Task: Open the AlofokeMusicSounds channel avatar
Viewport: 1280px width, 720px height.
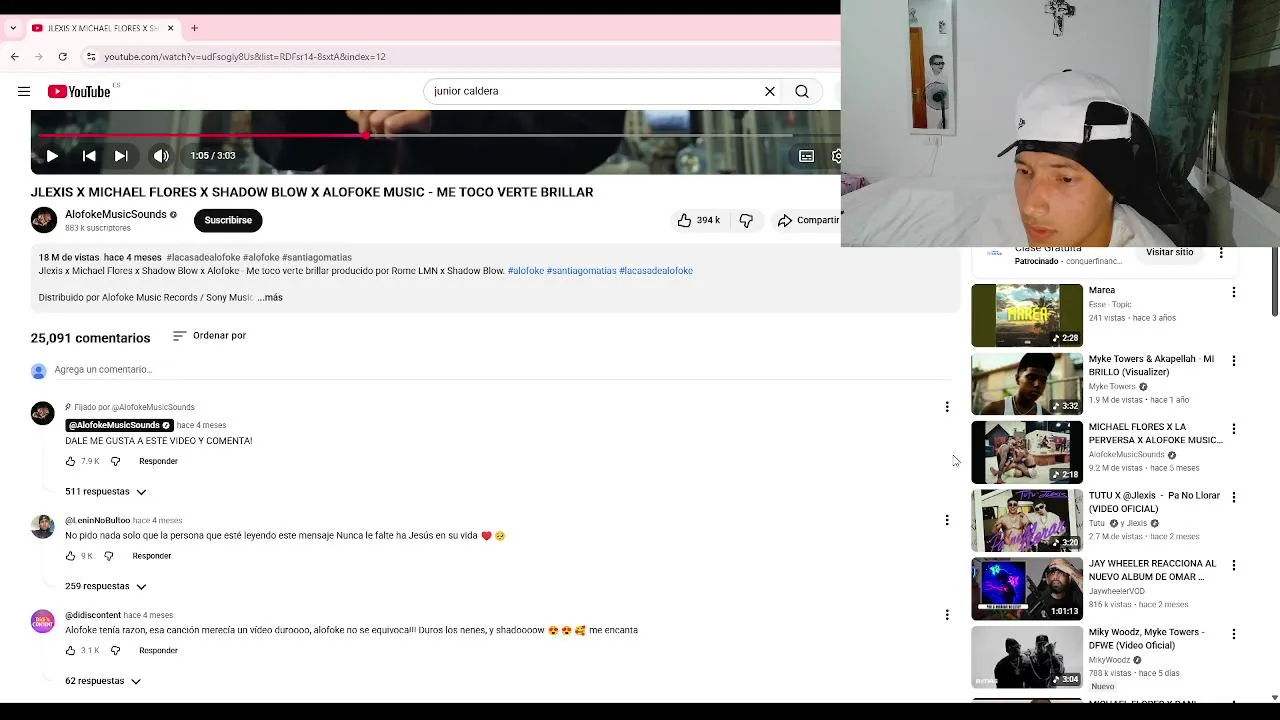Action: pos(44,220)
